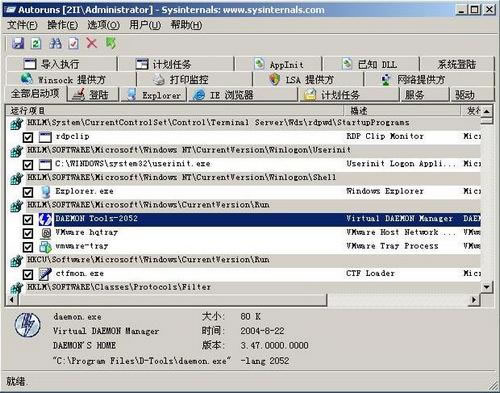Viewport: 500px width, 393px height.
Task: Click the horizontal scrollbar left arrow
Action: pos(12,300)
